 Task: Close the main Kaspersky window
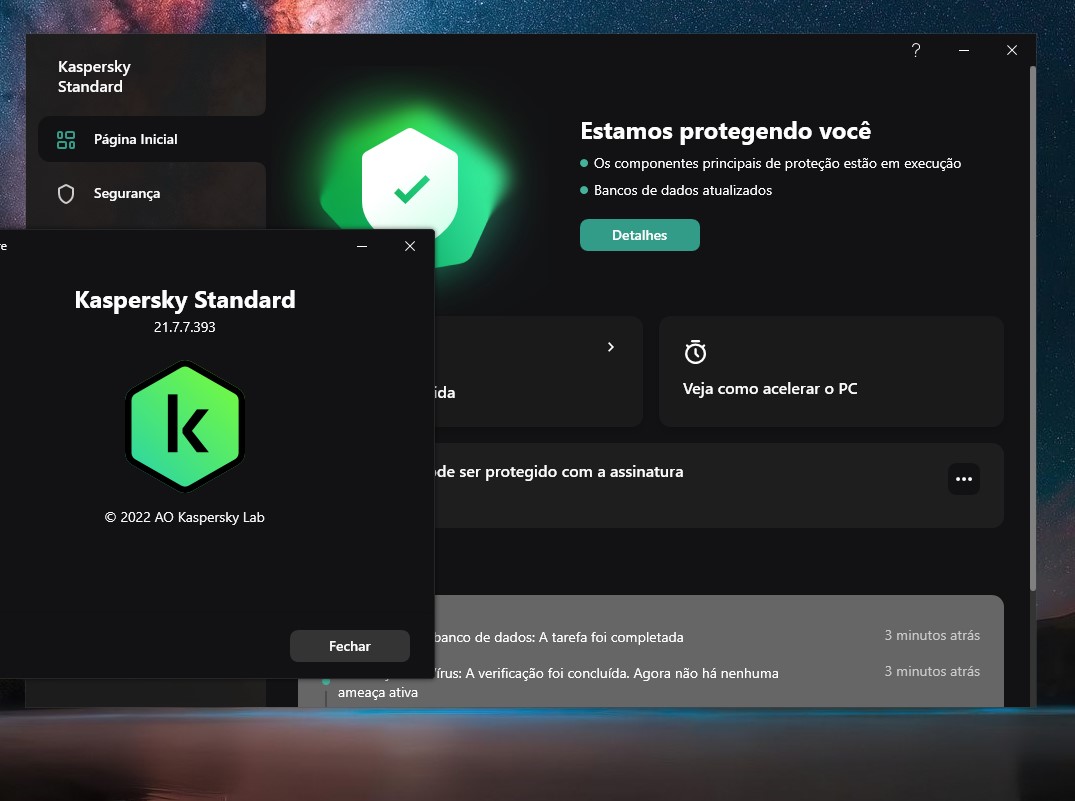tap(1012, 50)
